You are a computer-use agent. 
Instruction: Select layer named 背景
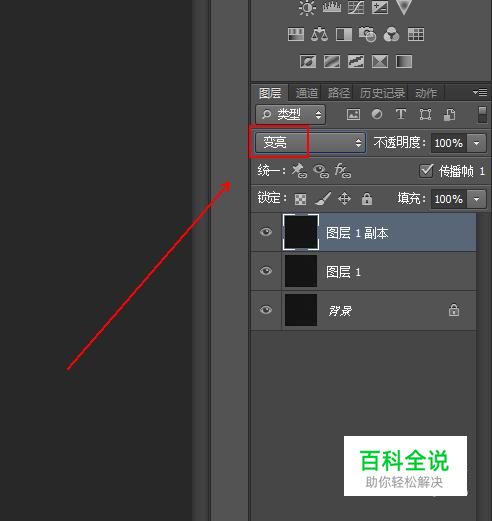[x=340, y=311]
